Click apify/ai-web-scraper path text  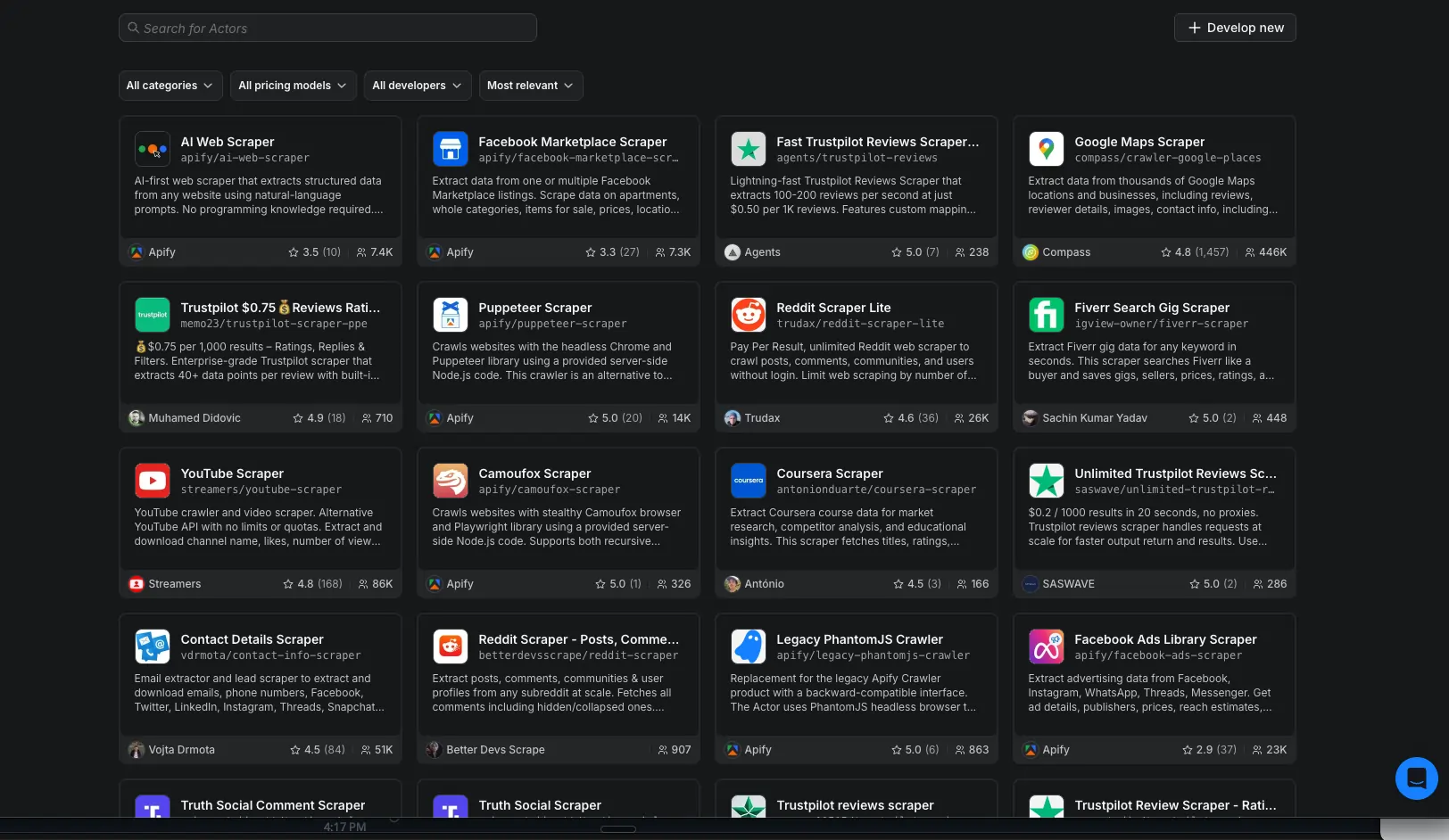(x=244, y=158)
